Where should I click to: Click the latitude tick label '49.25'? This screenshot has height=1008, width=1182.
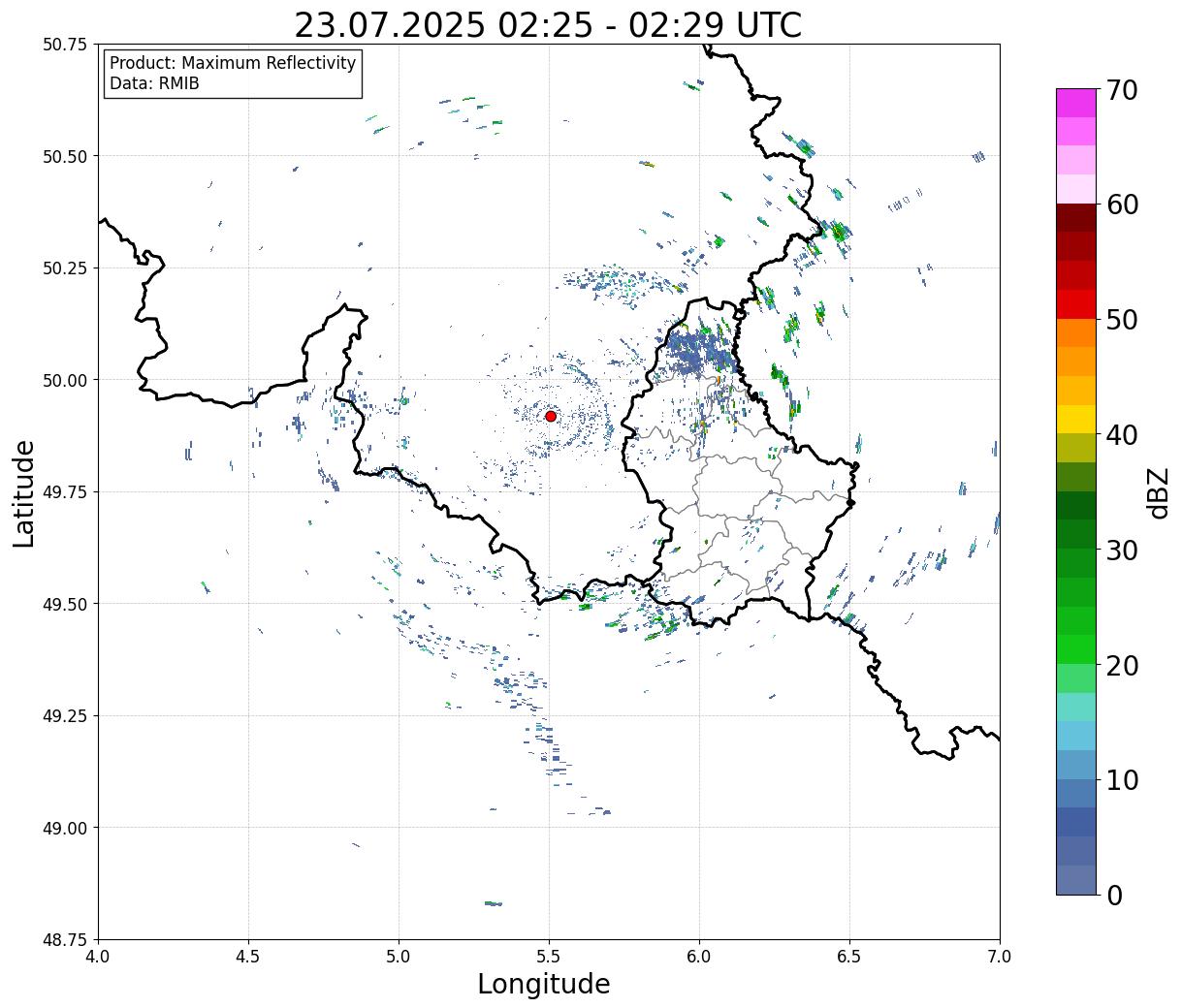tap(65, 716)
